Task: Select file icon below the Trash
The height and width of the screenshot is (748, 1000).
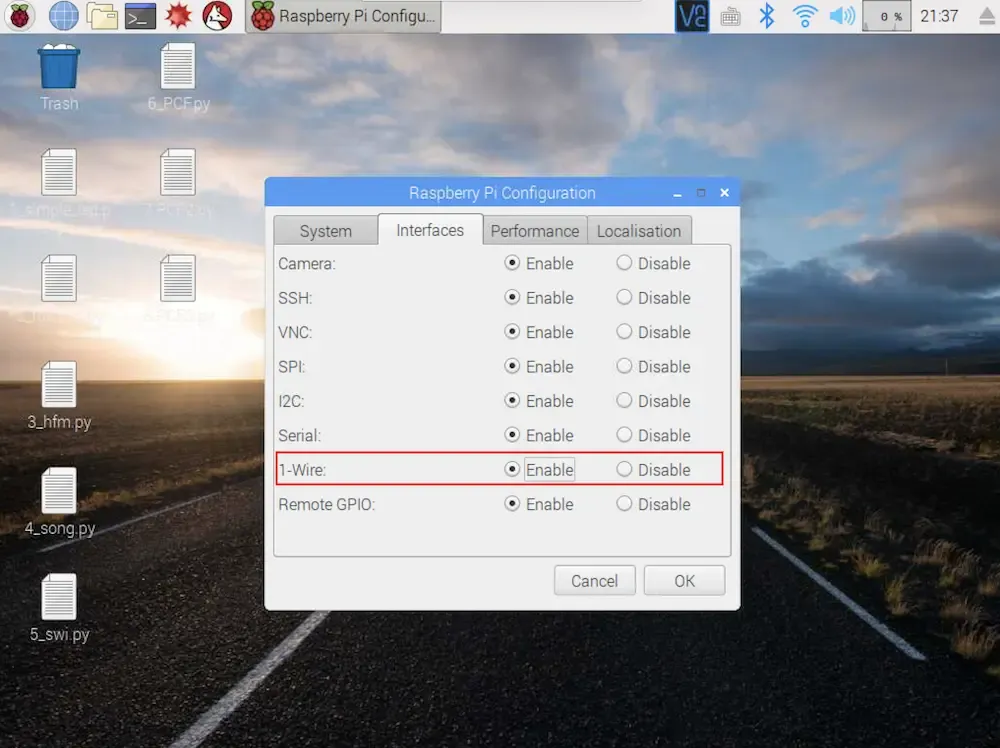Action: click(59, 172)
